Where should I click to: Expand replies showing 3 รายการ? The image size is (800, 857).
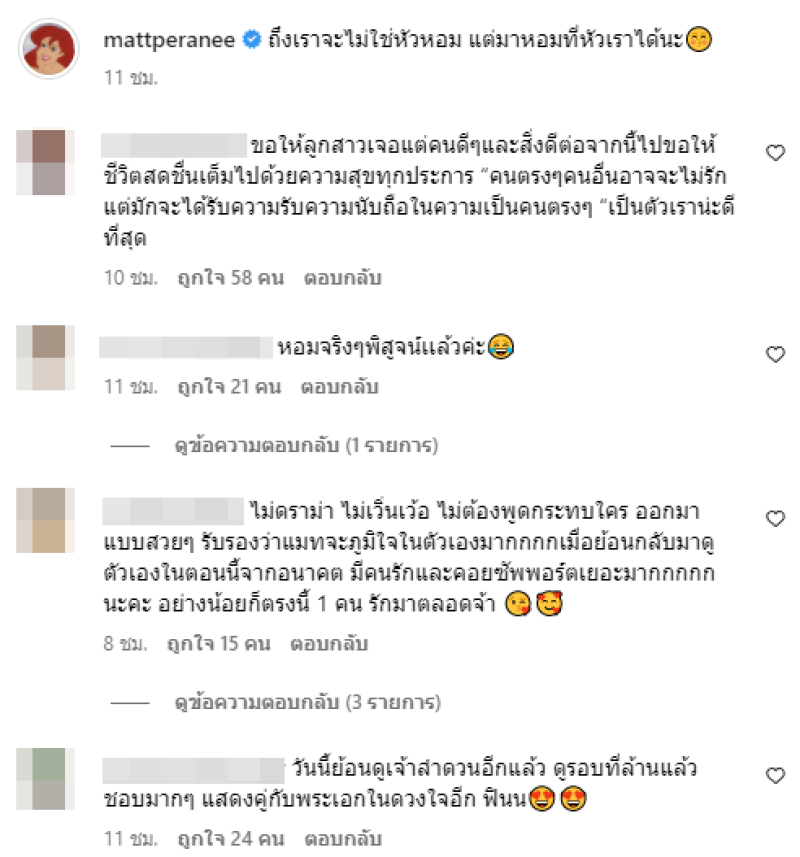coord(308,702)
